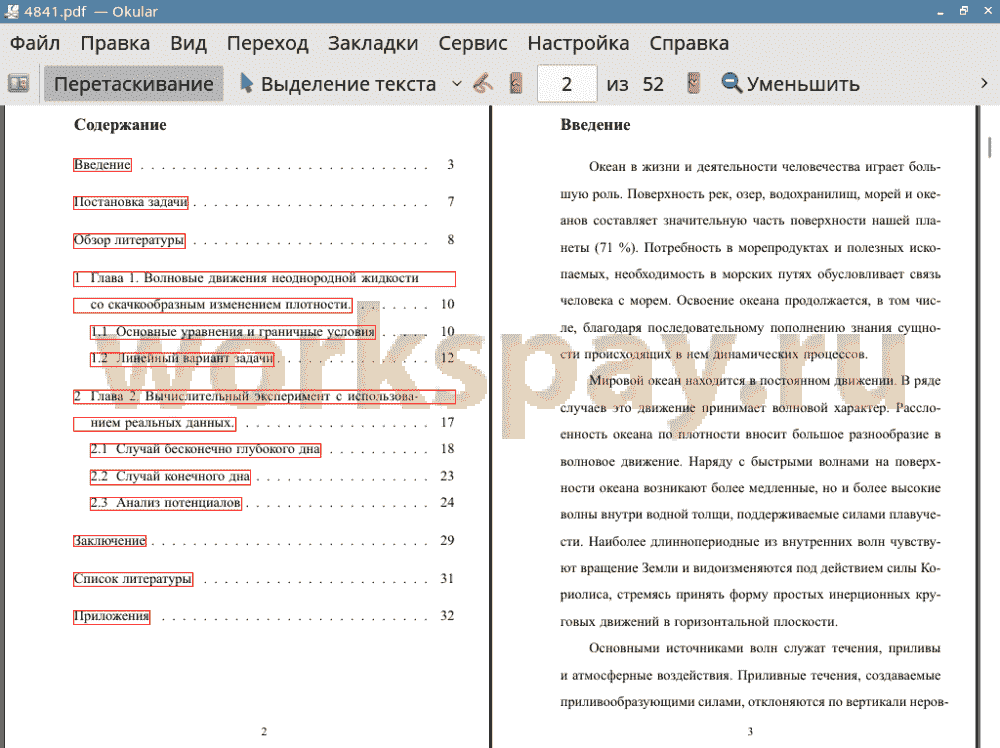This screenshot has width=1000, height=748.
Task: Follow the Обзор литературы contents link
Action: 129,240
